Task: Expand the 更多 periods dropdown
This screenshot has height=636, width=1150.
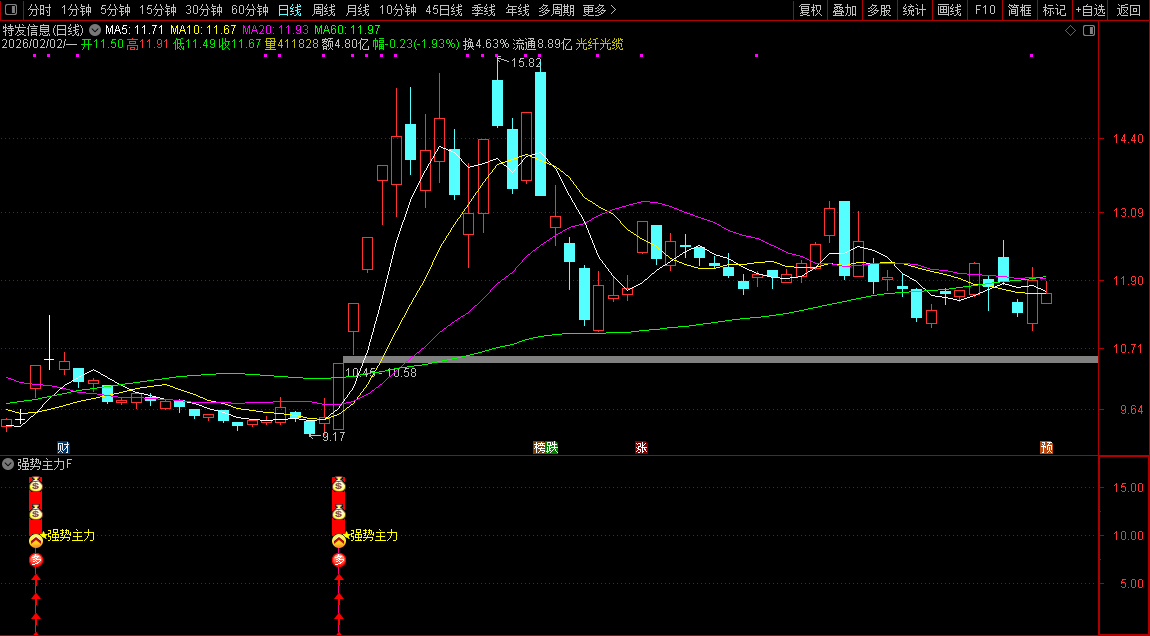Action: [x=599, y=10]
